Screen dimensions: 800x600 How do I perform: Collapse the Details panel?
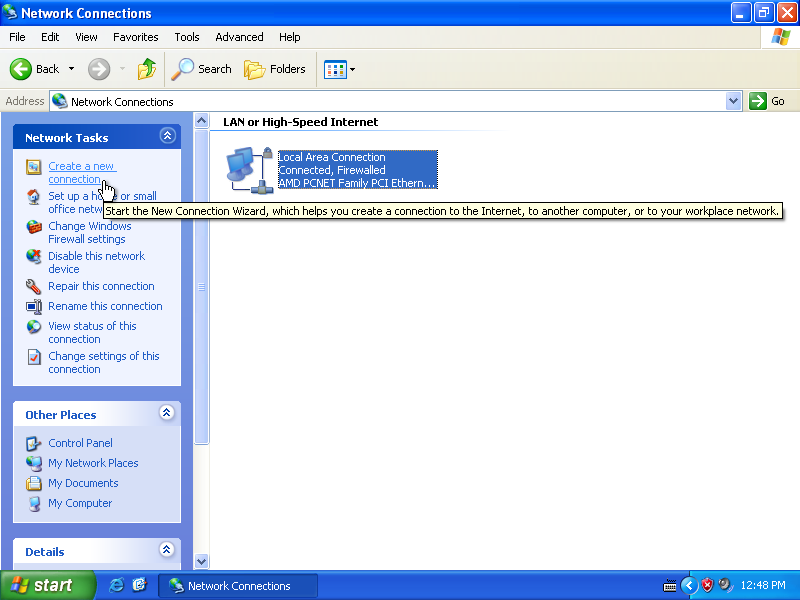(x=167, y=549)
